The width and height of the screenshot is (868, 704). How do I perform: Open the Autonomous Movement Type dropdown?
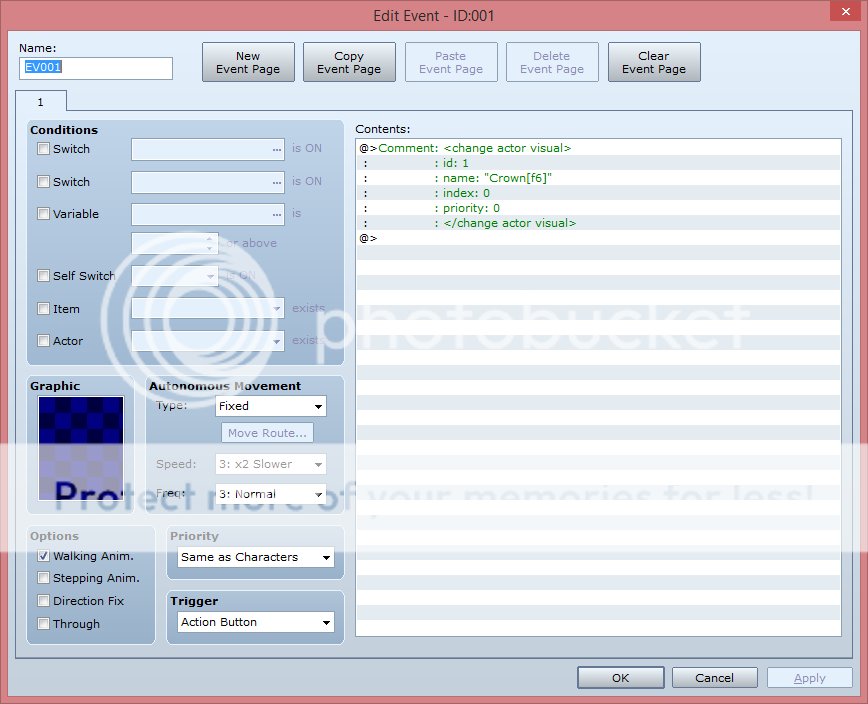click(271, 406)
